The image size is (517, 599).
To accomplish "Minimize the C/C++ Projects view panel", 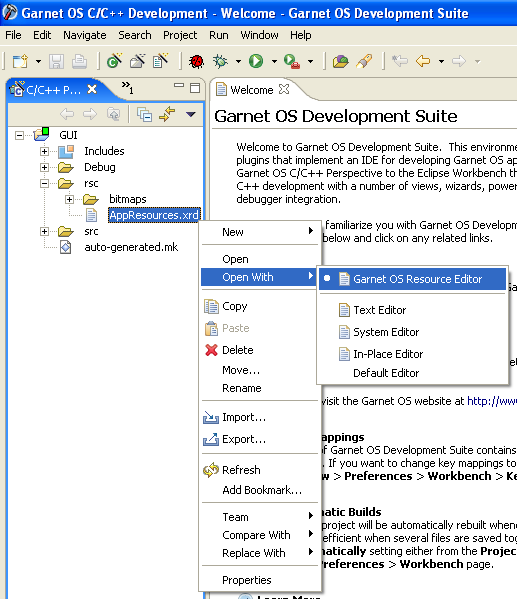I will click(x=179, y=85).
